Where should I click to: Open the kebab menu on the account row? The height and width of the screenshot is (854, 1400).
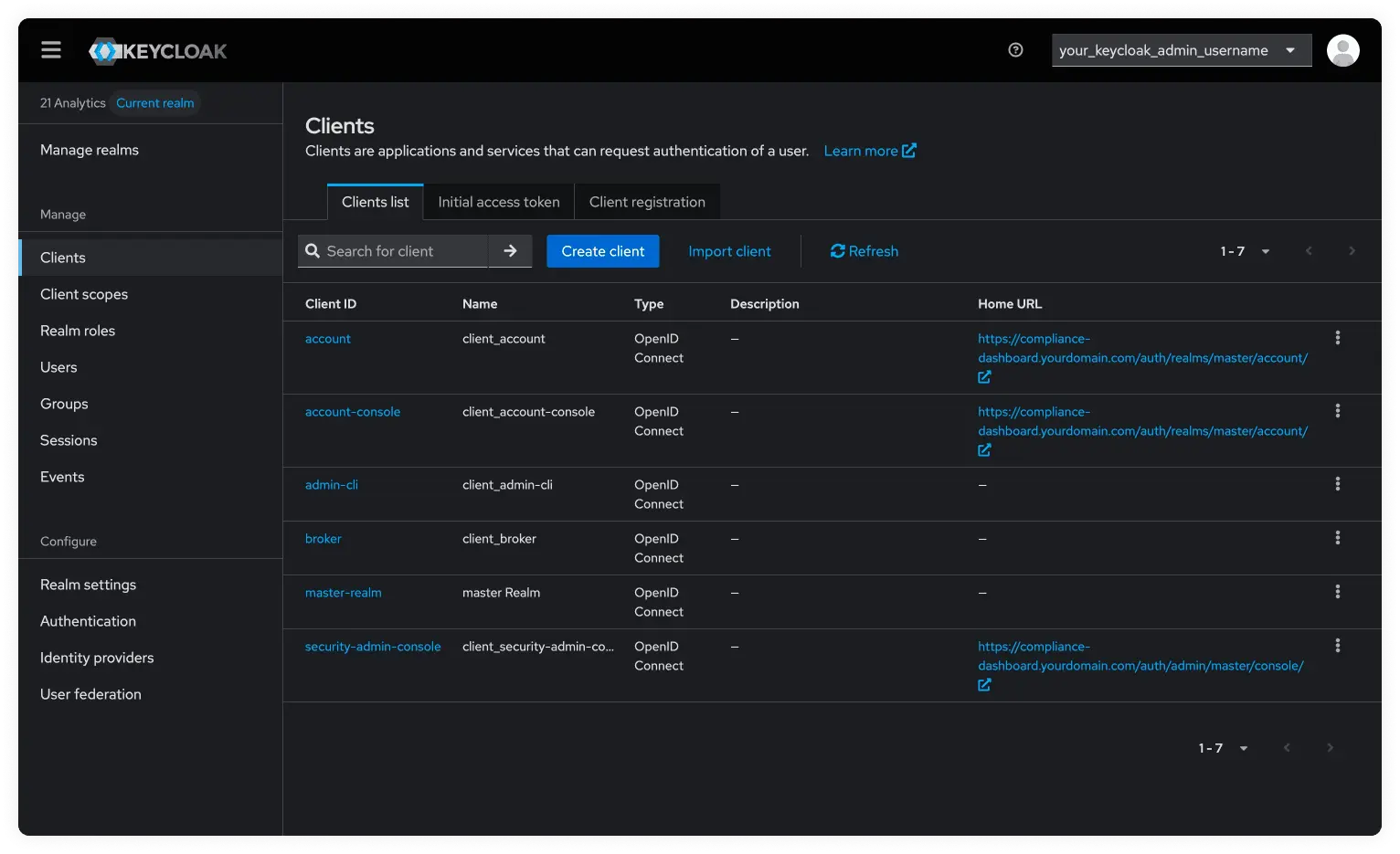click(1337, 337)
